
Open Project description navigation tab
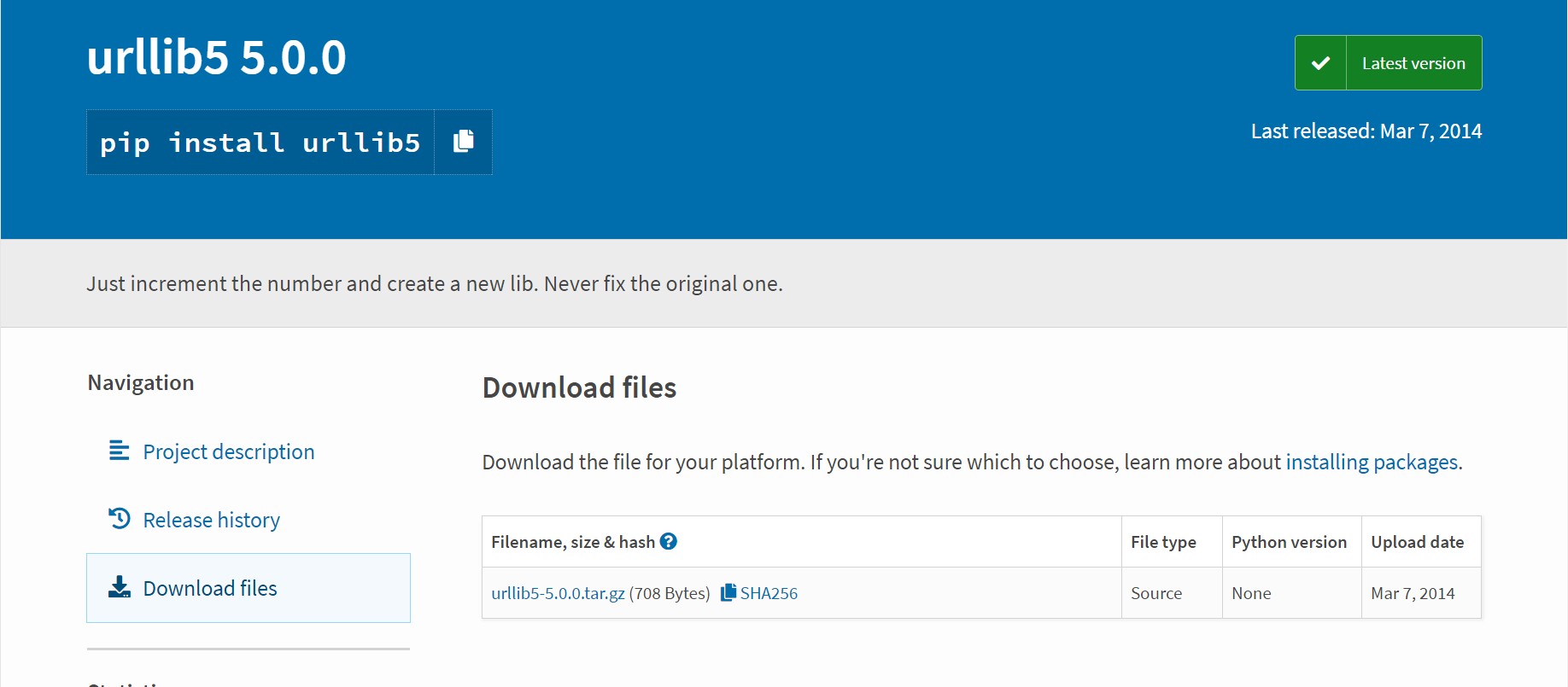[x=249, y=451]
